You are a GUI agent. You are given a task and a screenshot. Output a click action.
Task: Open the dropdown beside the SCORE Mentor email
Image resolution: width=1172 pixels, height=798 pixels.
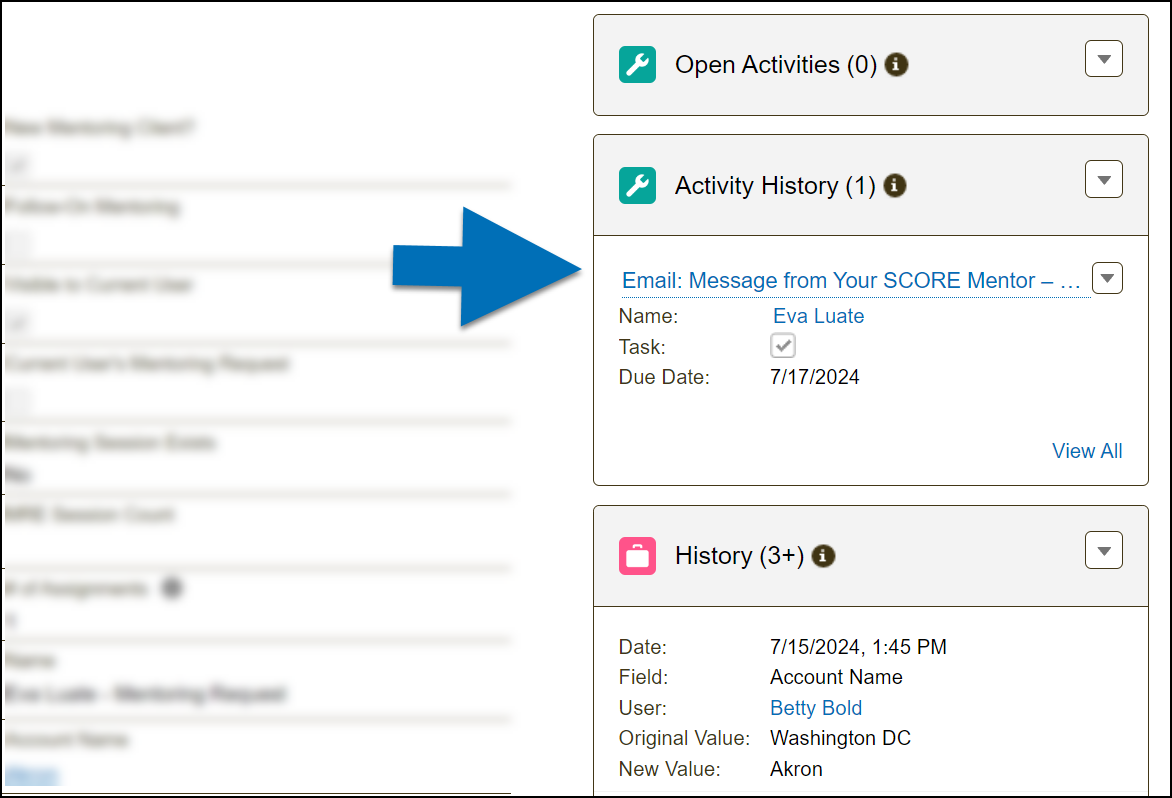coord(1107,278)
